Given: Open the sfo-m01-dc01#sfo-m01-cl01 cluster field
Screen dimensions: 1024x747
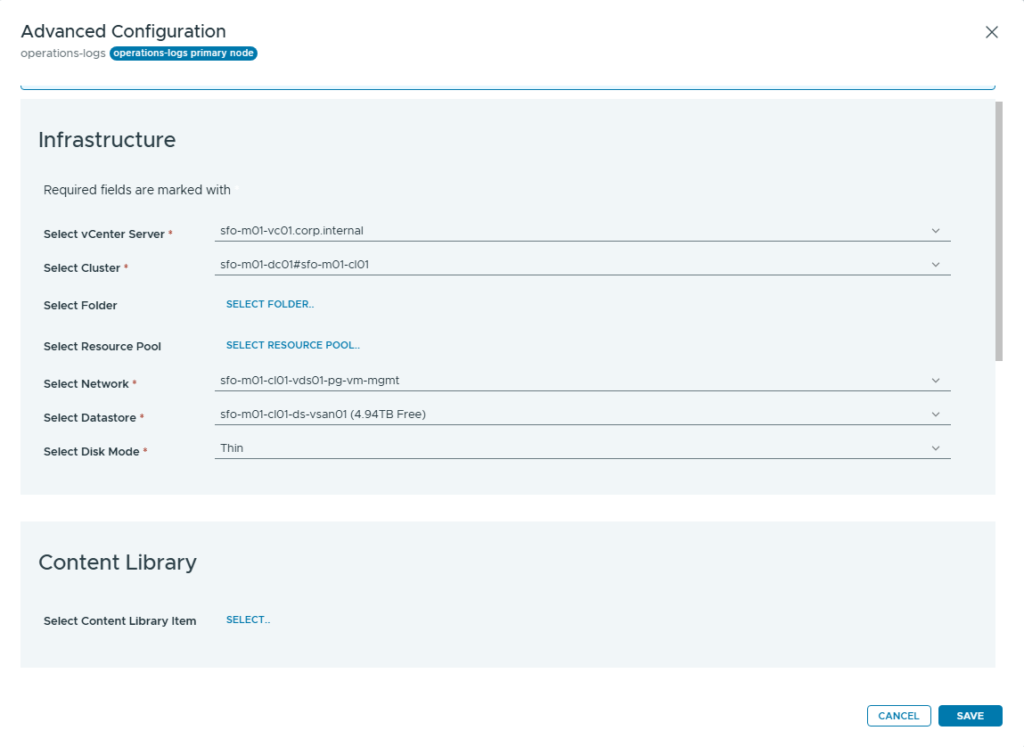Looking at the screenshot, I should pos(570,265).
